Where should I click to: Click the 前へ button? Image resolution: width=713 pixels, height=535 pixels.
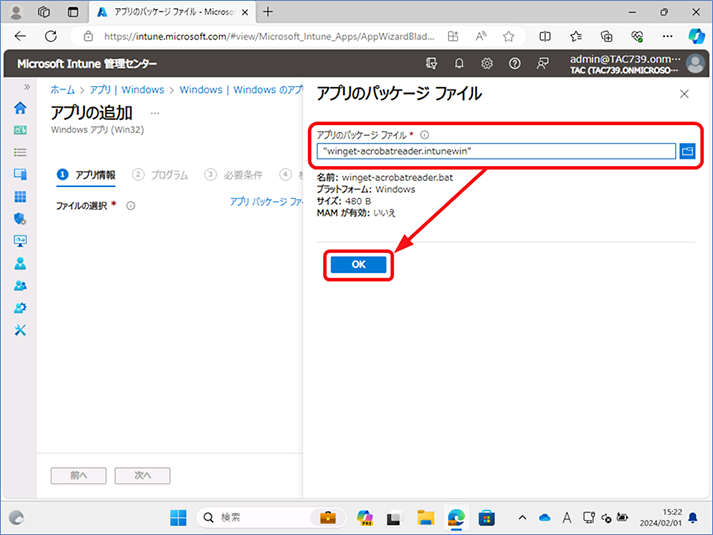tap(79, 475)
